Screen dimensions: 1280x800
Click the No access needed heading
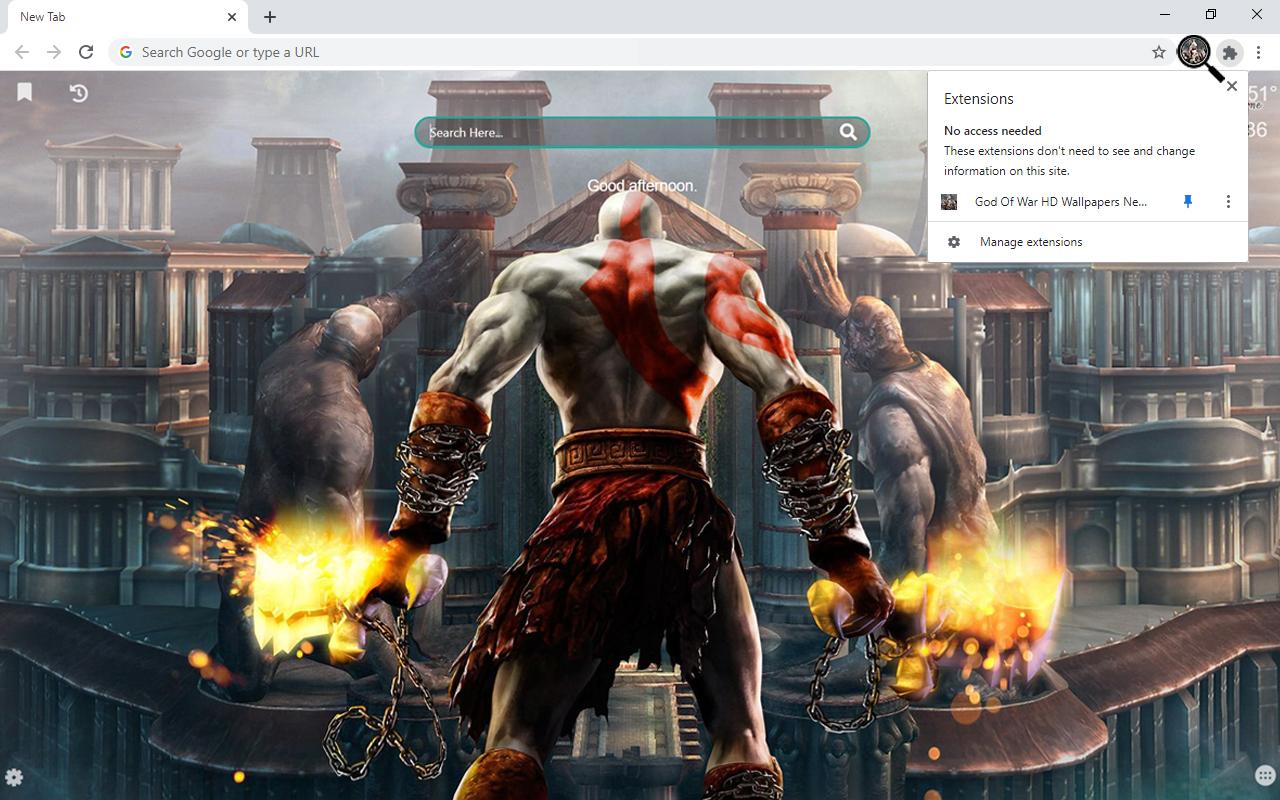tap(993, 130)
